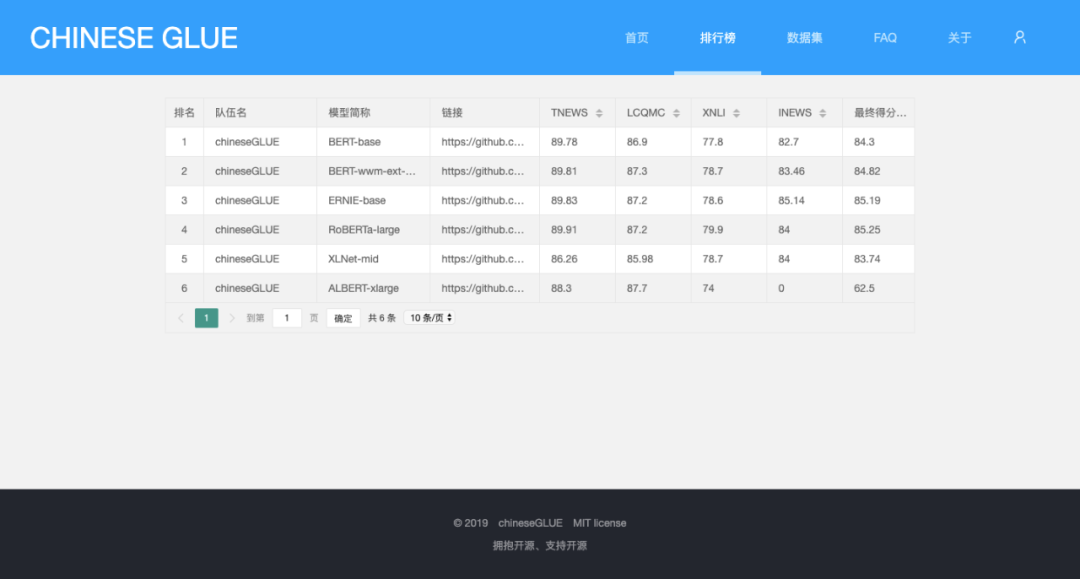Click INEWS score 85.14
The image size is (1080, 579).
click(791, 200)
